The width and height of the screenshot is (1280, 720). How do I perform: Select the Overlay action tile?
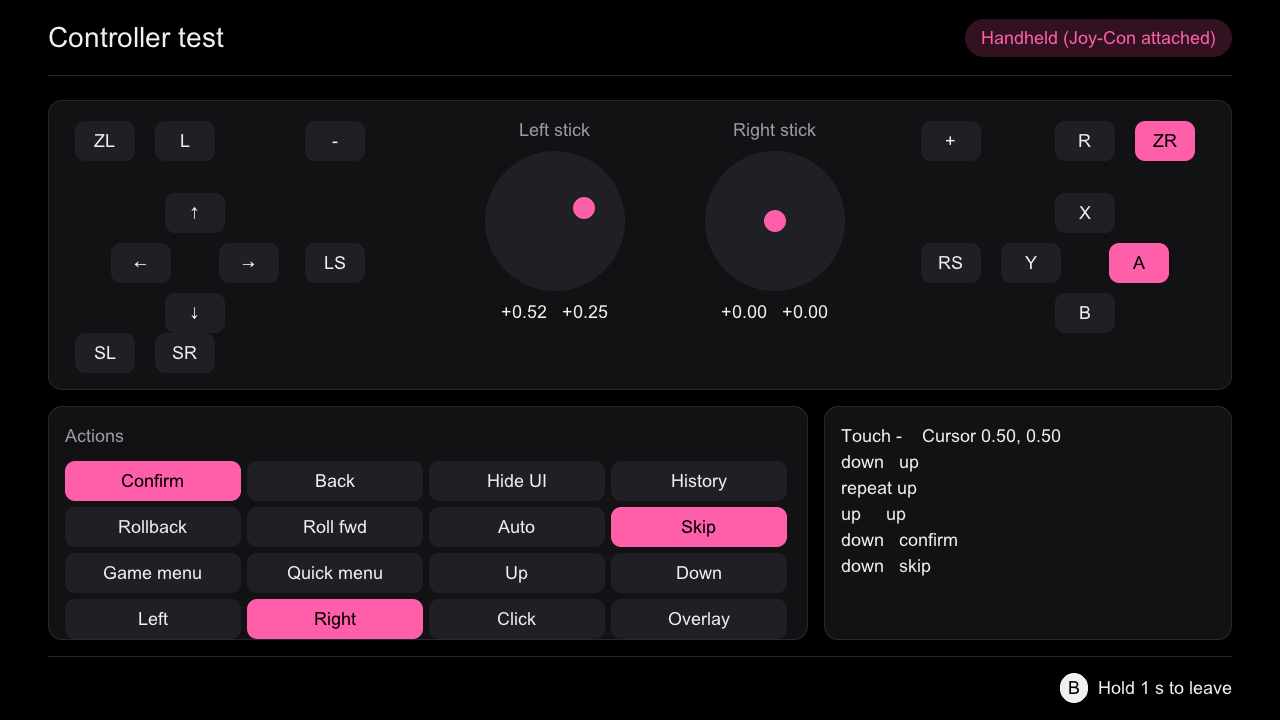[699, 619]
